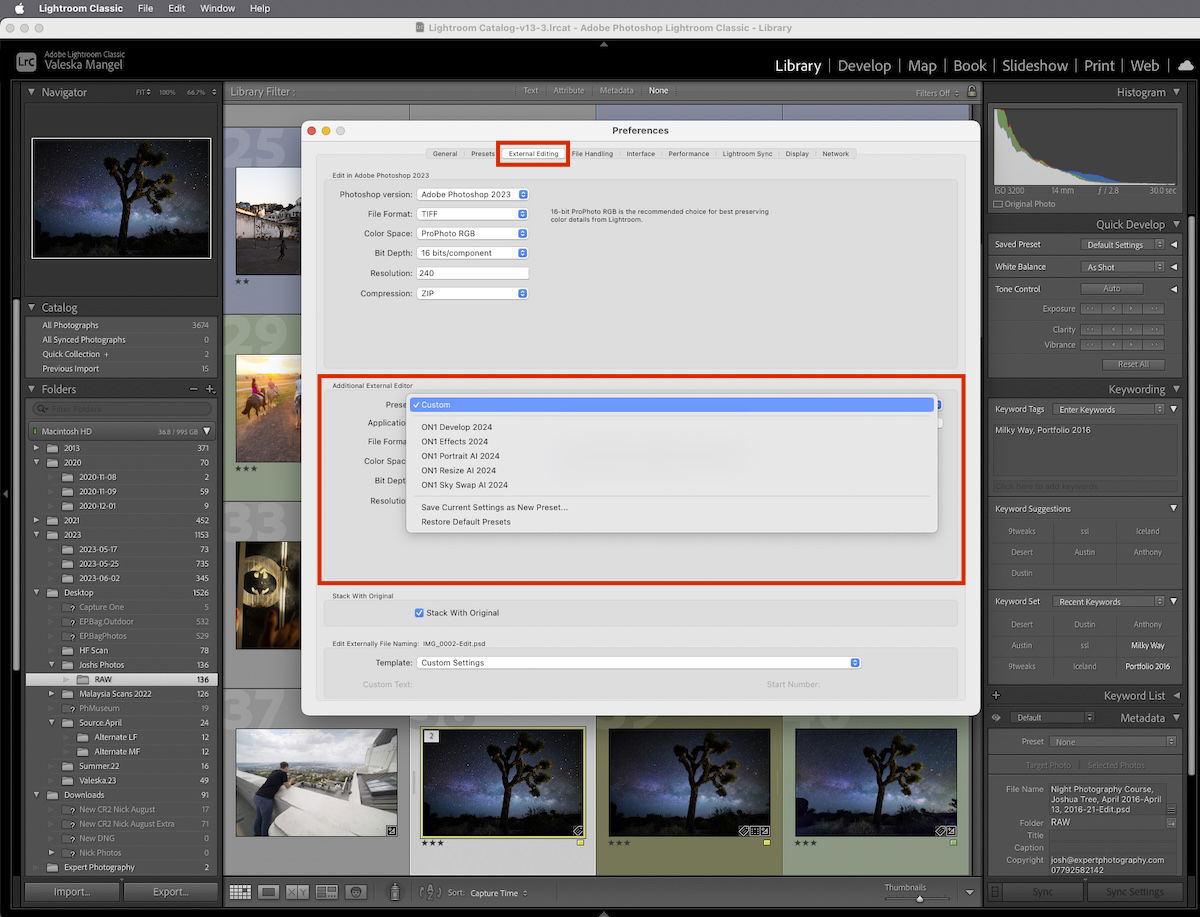
Task: Open the Develop module
Action: [x=864, y=65]
